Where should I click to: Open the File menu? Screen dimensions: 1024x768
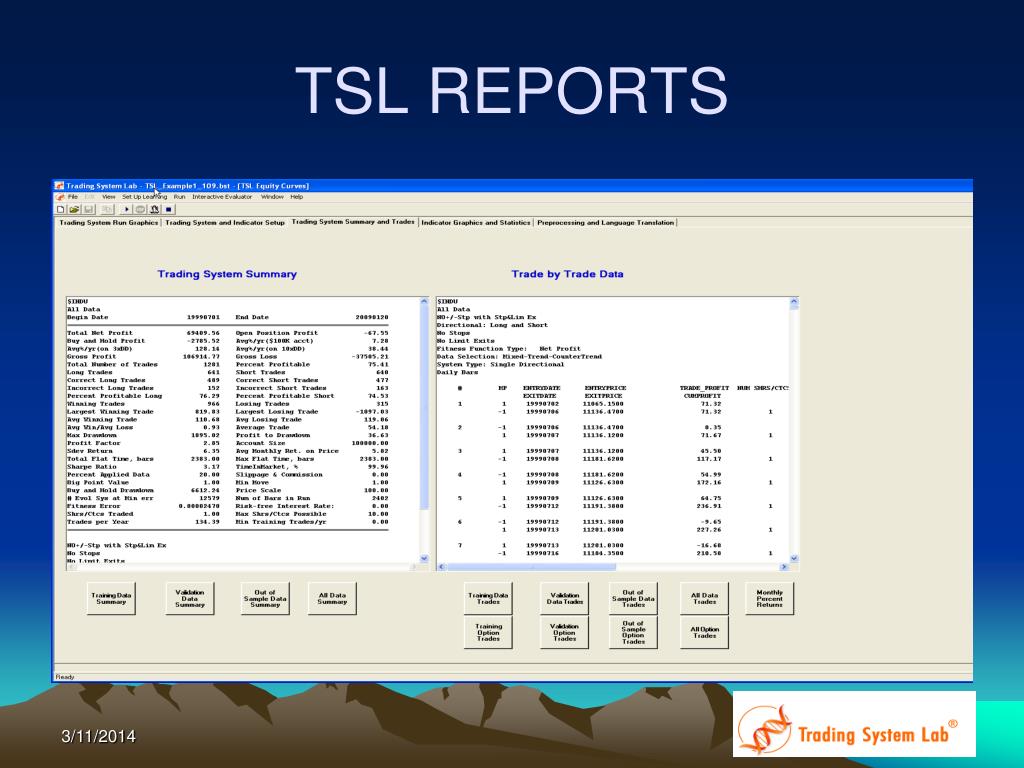(72, 197)
